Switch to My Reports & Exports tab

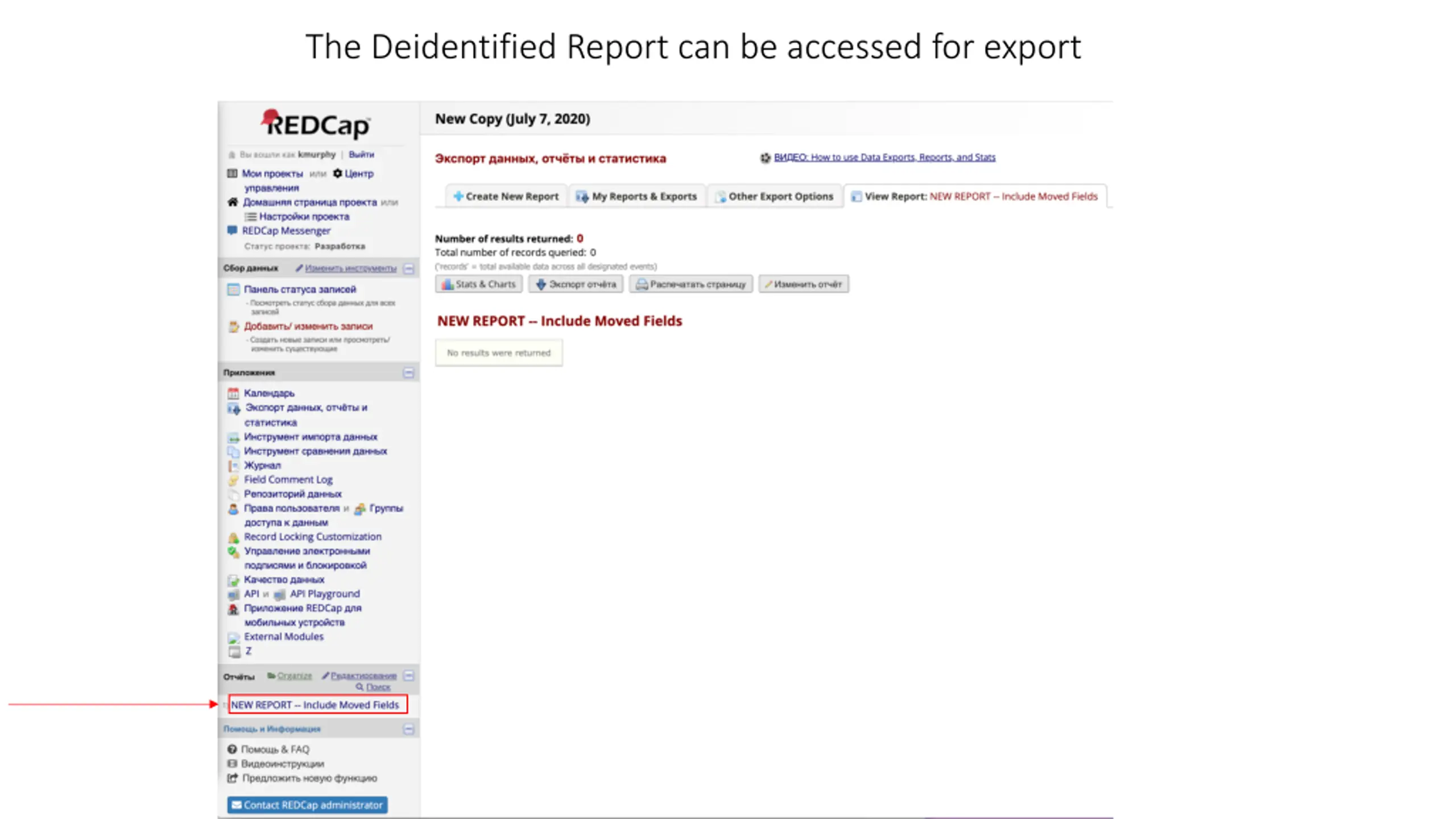pos(636,196)
